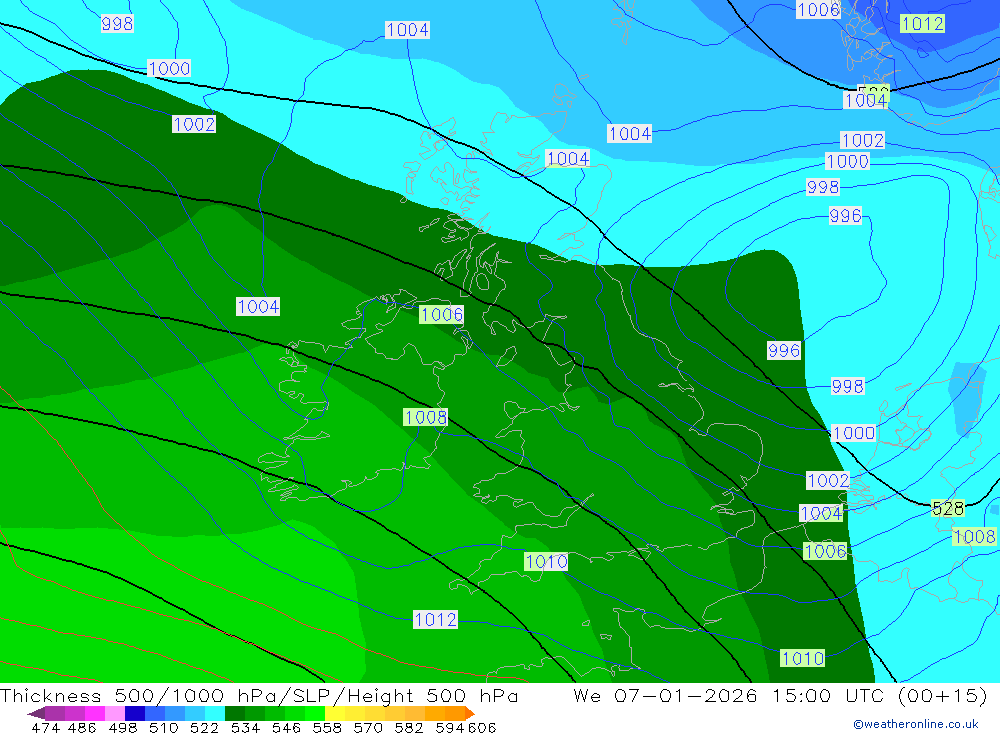Select the cyan legend swatch above 522
This screenshot has width=1000, height=733.
click(x=215, y=713)
